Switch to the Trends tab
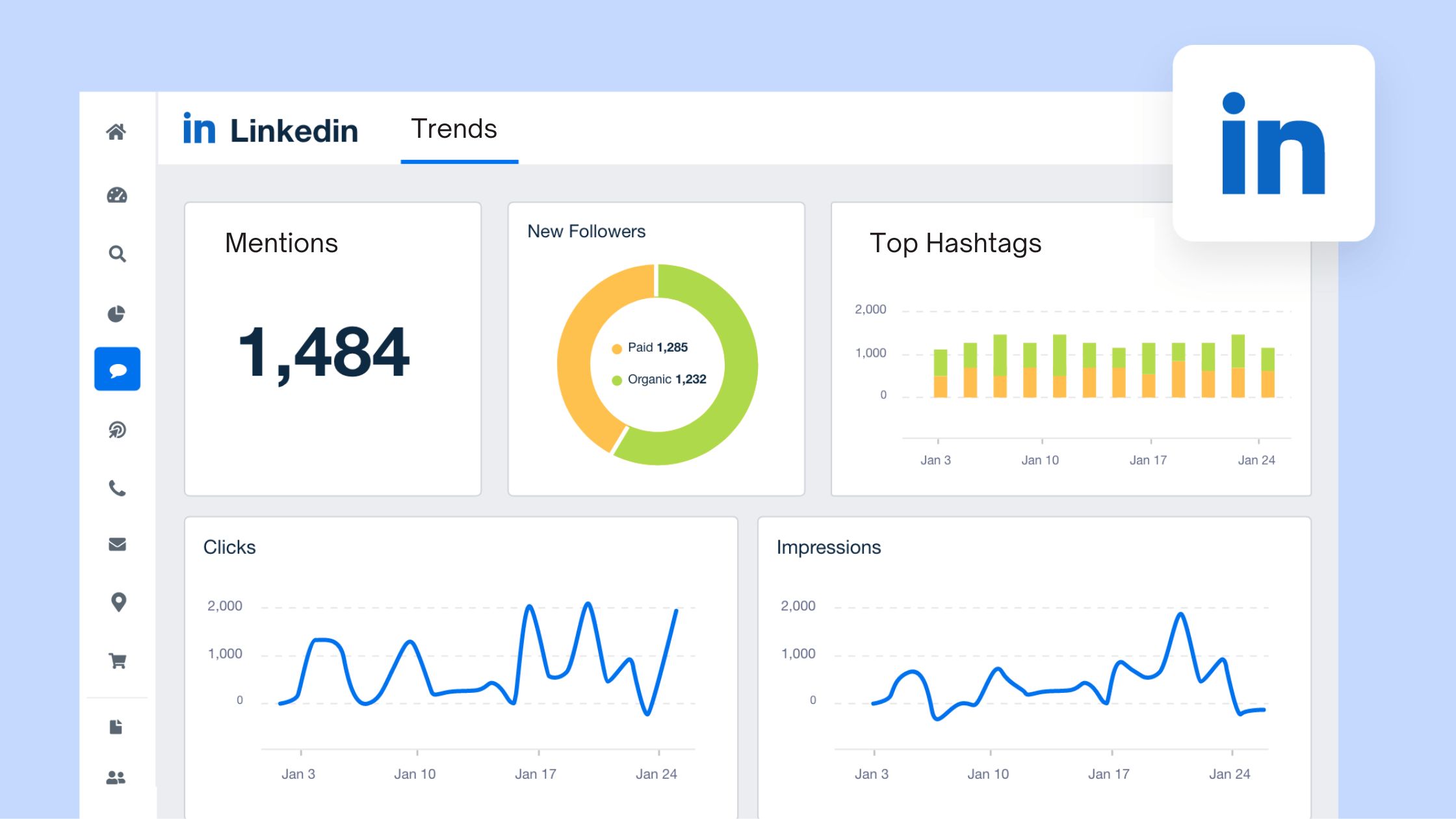 [454, 129]
